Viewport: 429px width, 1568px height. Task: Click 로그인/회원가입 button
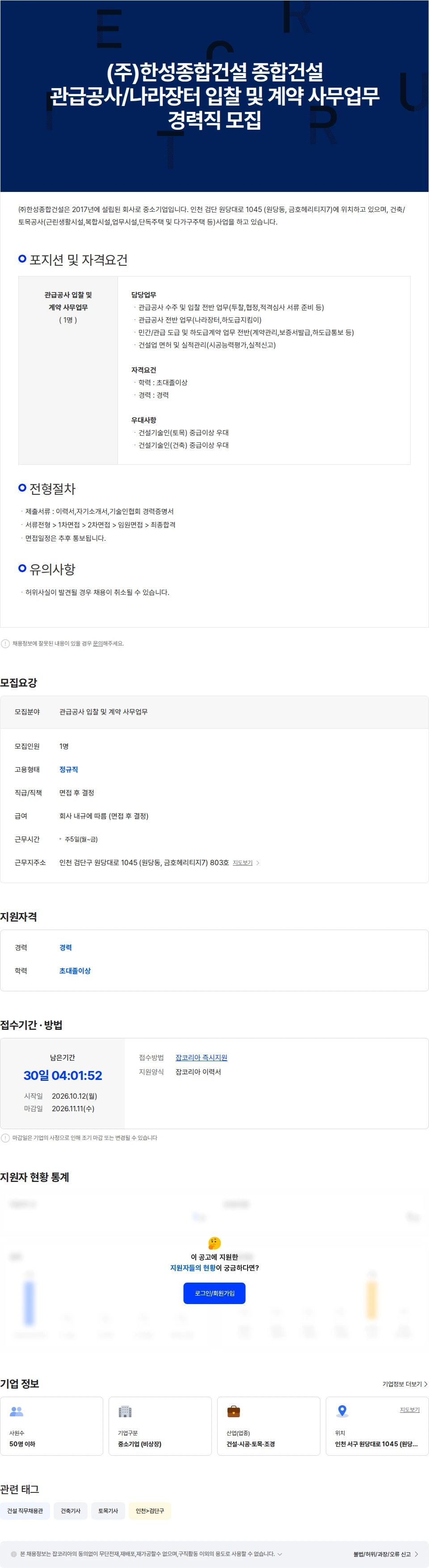point(214,1293)
